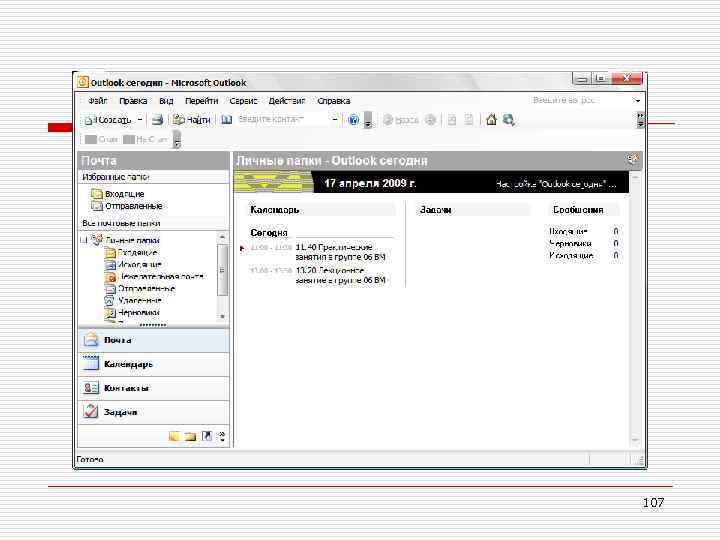The width and height of the screenshot is (720, 540).
Task: Open the 13.20 Лекционное занятие appointment
Action: 340,275
